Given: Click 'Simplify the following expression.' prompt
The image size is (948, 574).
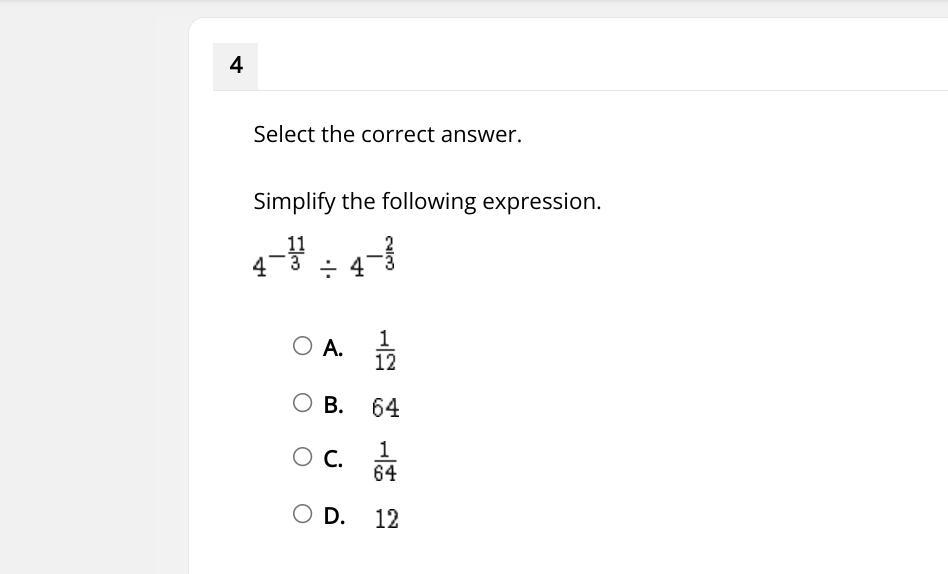Looking at the screenshot, I should (x=427, y=201).
